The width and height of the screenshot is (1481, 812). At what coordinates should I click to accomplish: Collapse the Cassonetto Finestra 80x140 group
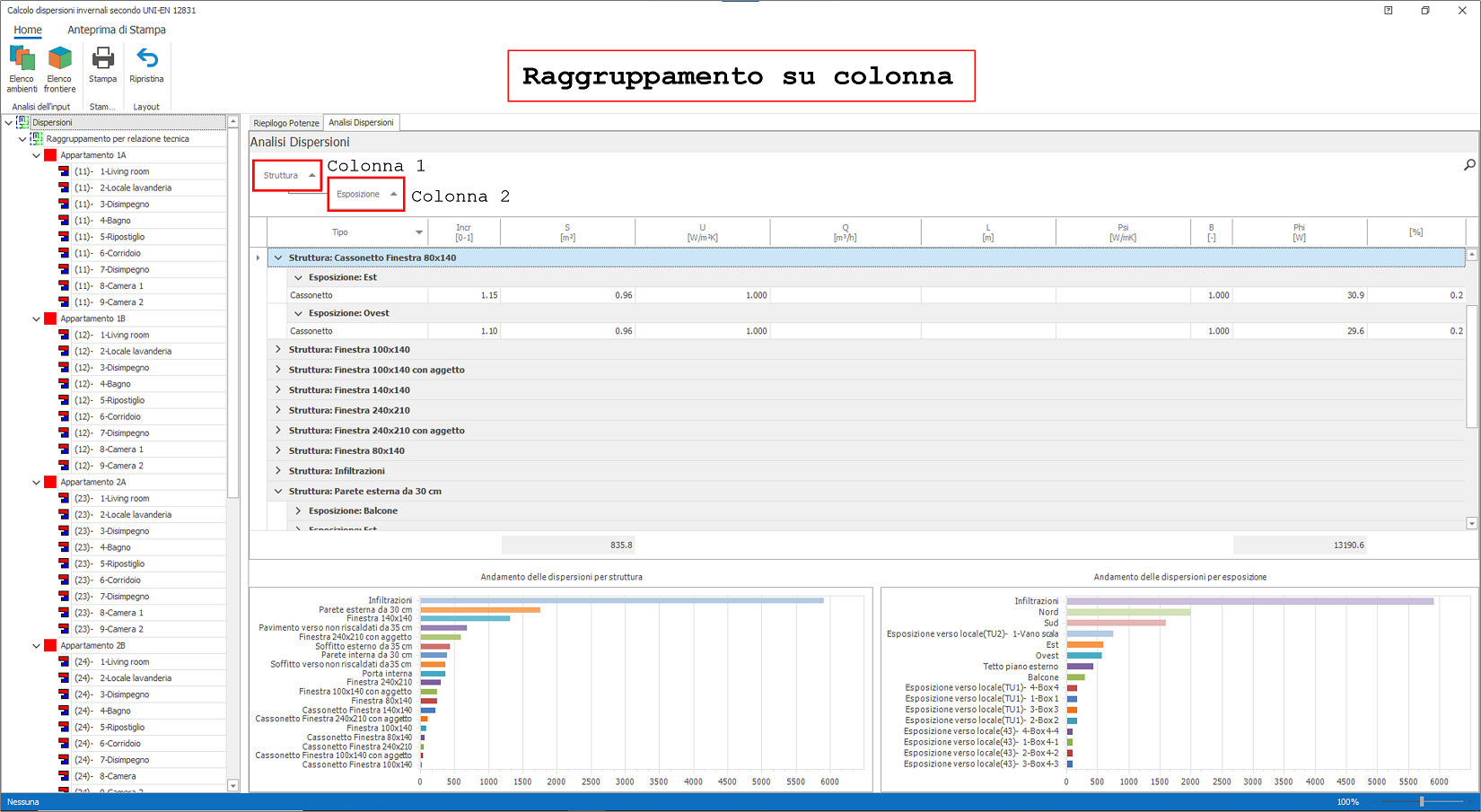pyautogui.click(x=278, y=258)
